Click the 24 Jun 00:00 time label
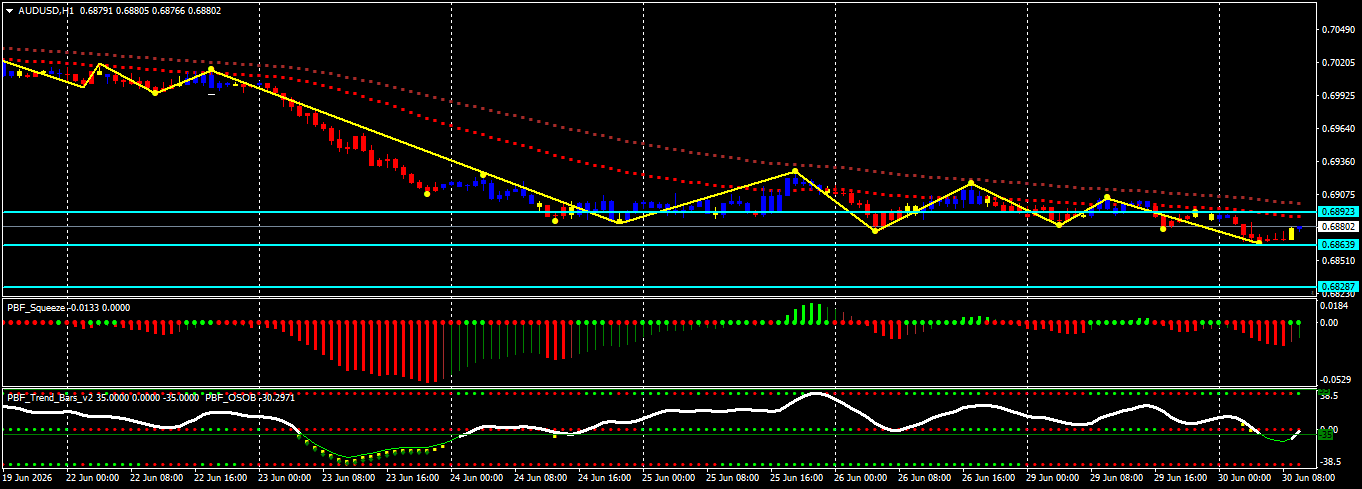Viewport: 1362px width, 489px height. [477, 479]
